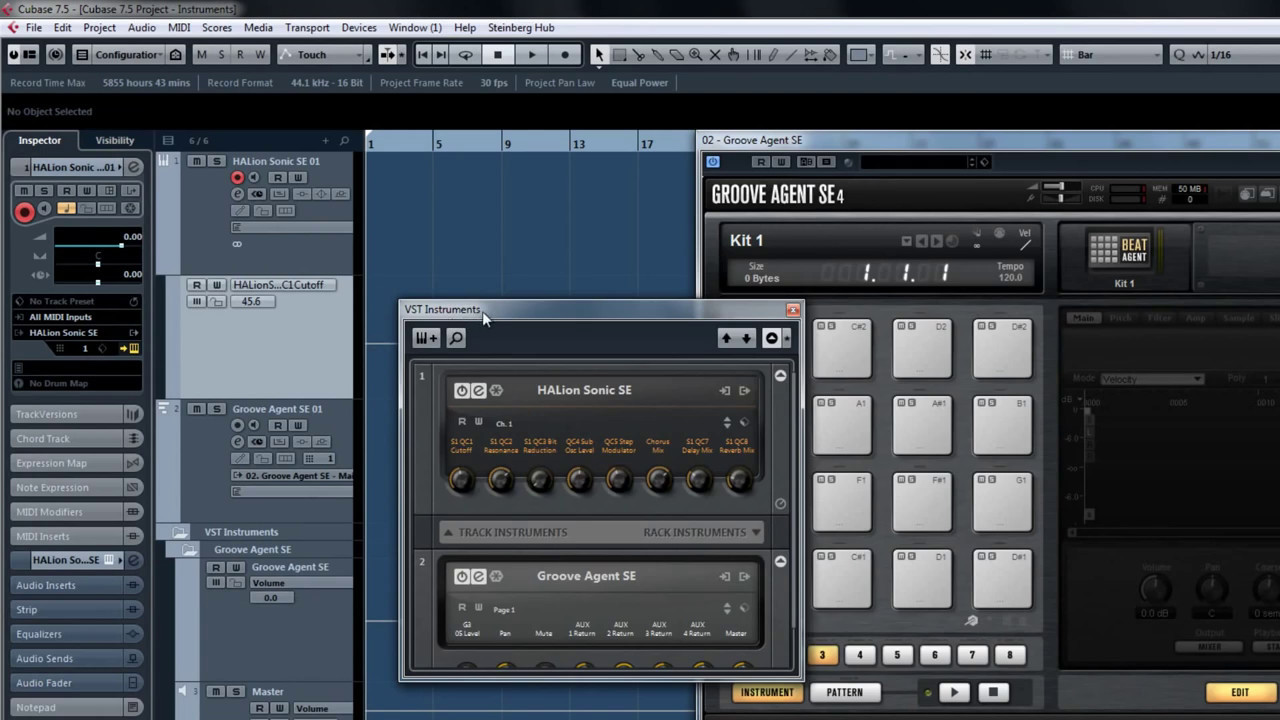Adjust the S1 QC1 Cutoff knob

[461, 481]
